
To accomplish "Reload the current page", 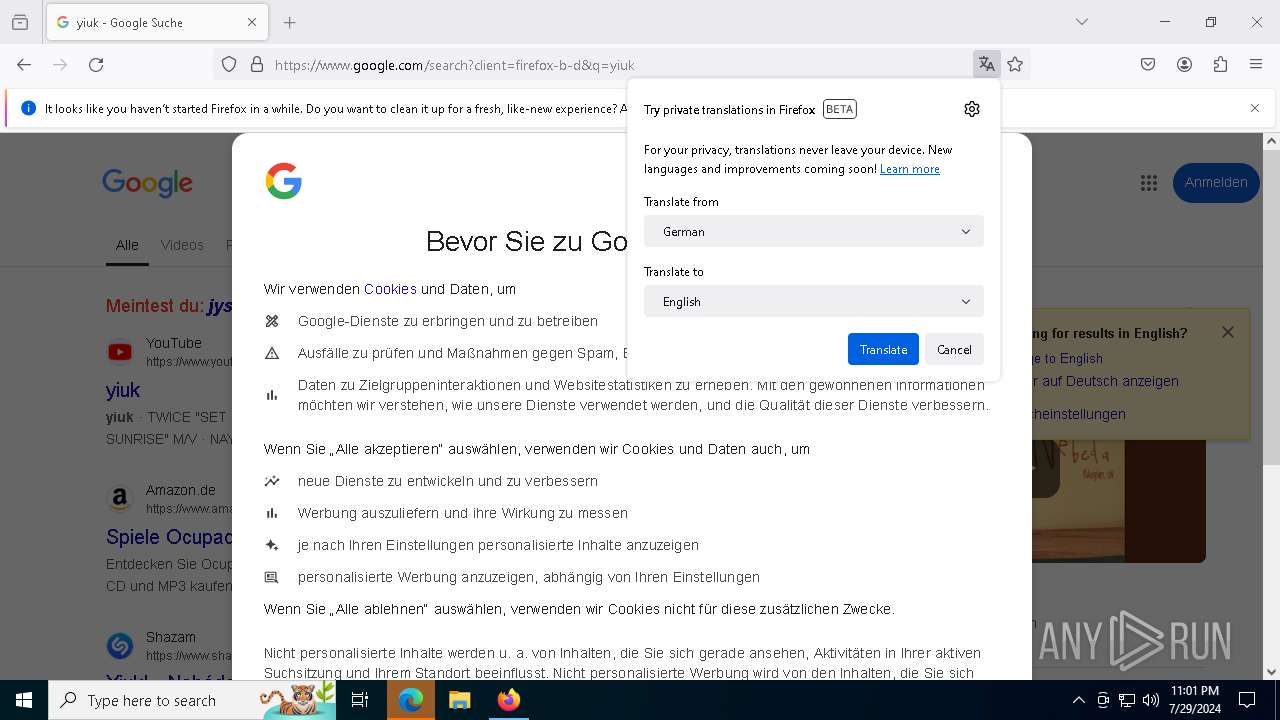I will coord(96,64).
